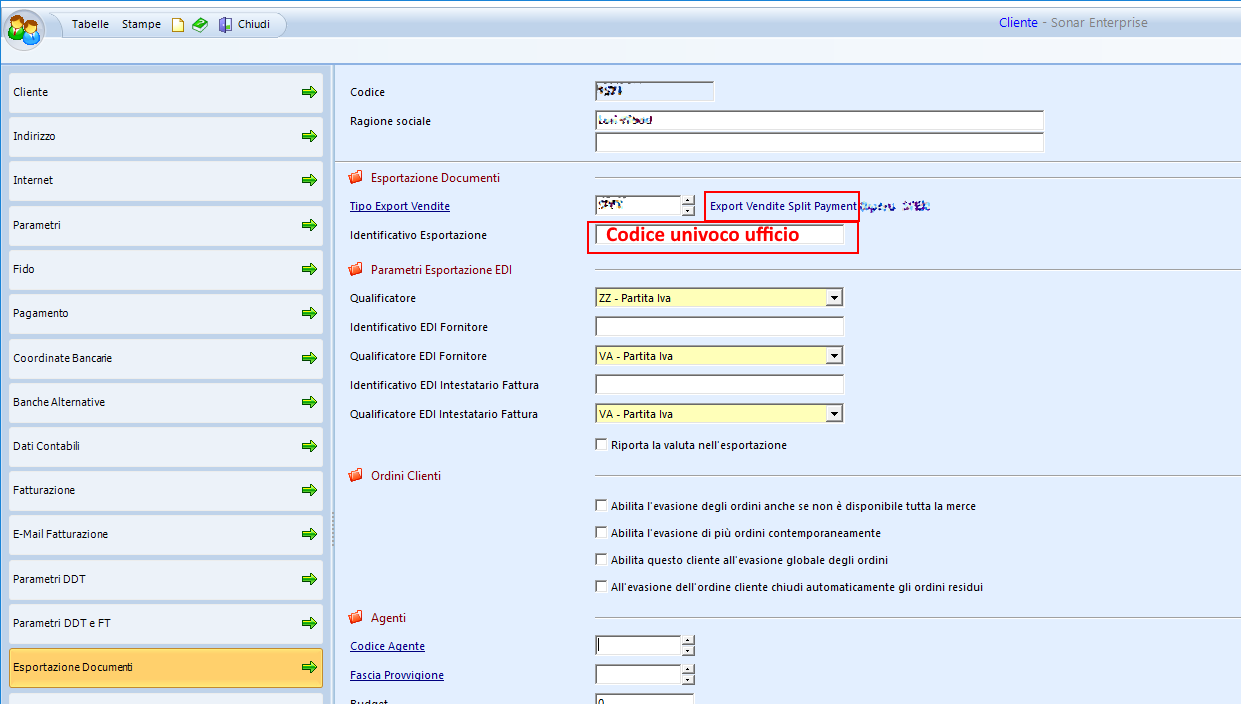Screen dimensions: 1241x704
Task: Click green arrow next to Indirizzo
Action: pyautogui.click(x=309, y=136)
